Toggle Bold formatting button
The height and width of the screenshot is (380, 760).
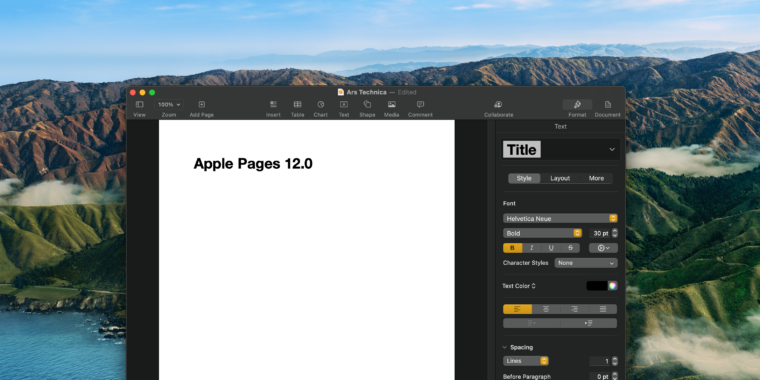point(513,248)
